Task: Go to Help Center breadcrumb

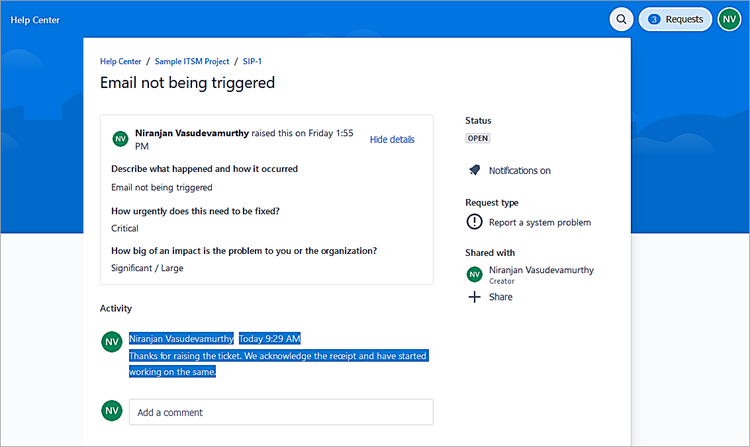Action: 120,62
